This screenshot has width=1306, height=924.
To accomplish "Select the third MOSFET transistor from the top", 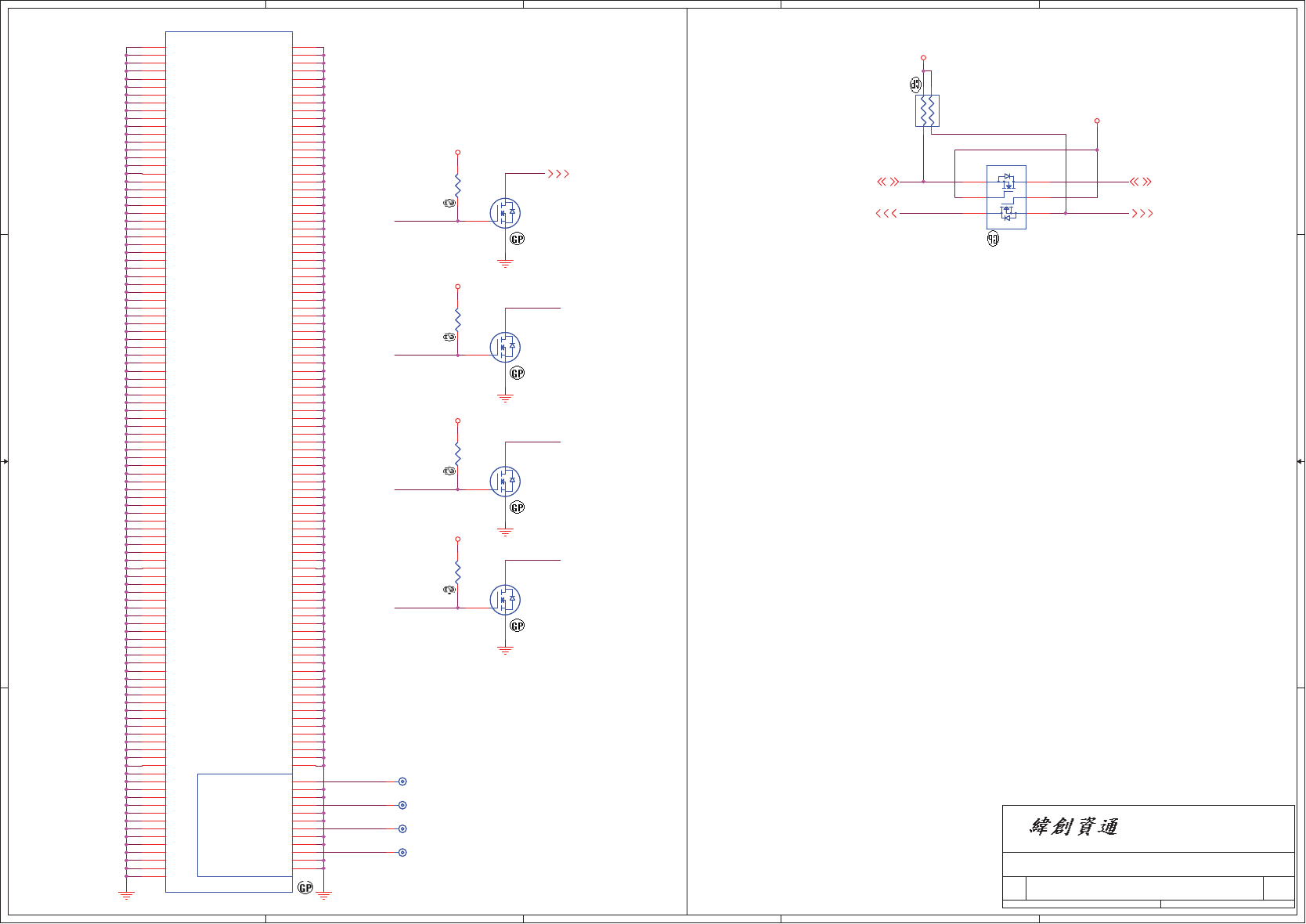I will [505, 482].
